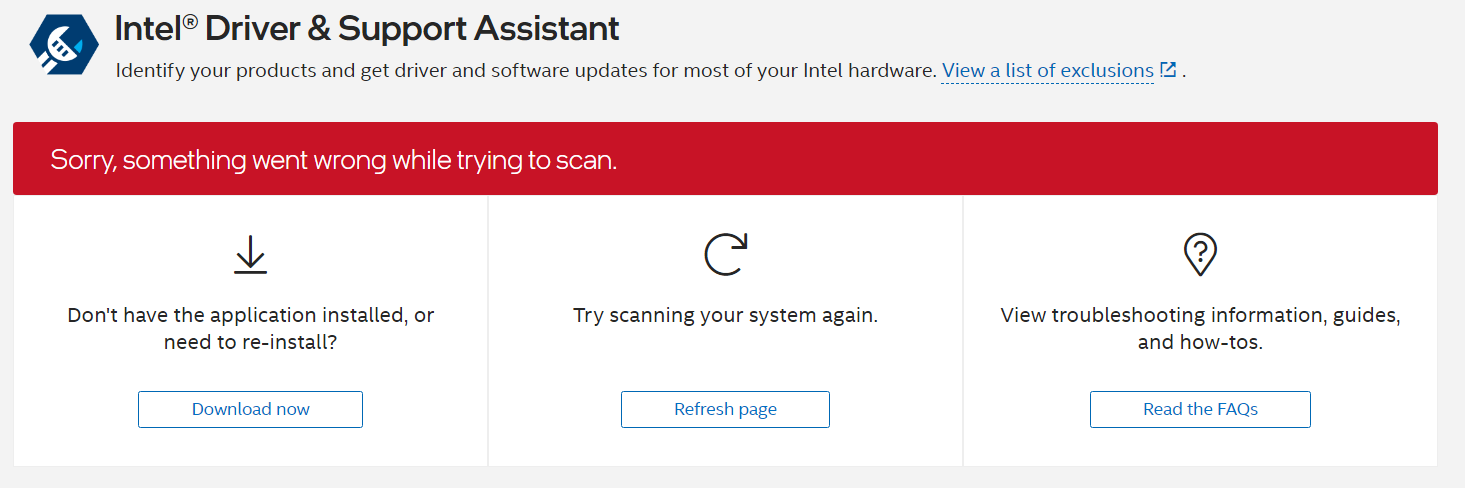Click the 'Don't have the application installed' text
The height and width of the screenshot is (488, 1465).
250,315
